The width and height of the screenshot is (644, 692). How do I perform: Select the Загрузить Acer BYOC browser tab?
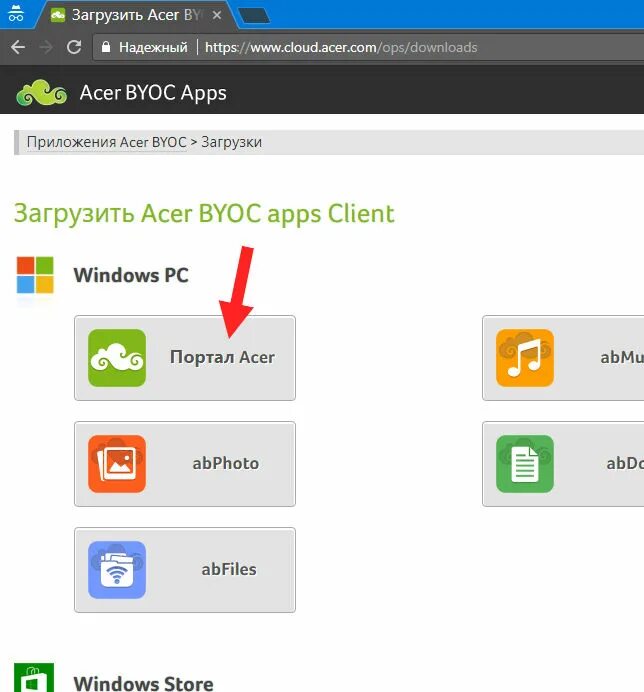tap(137, 15)
